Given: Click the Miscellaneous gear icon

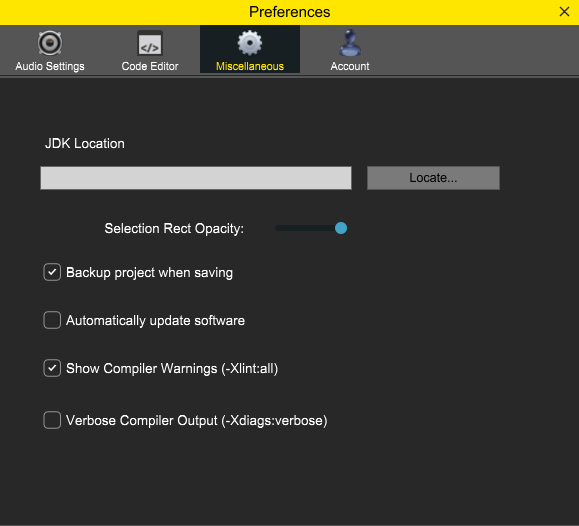Looking at the screenshot, I should [250, 43].
